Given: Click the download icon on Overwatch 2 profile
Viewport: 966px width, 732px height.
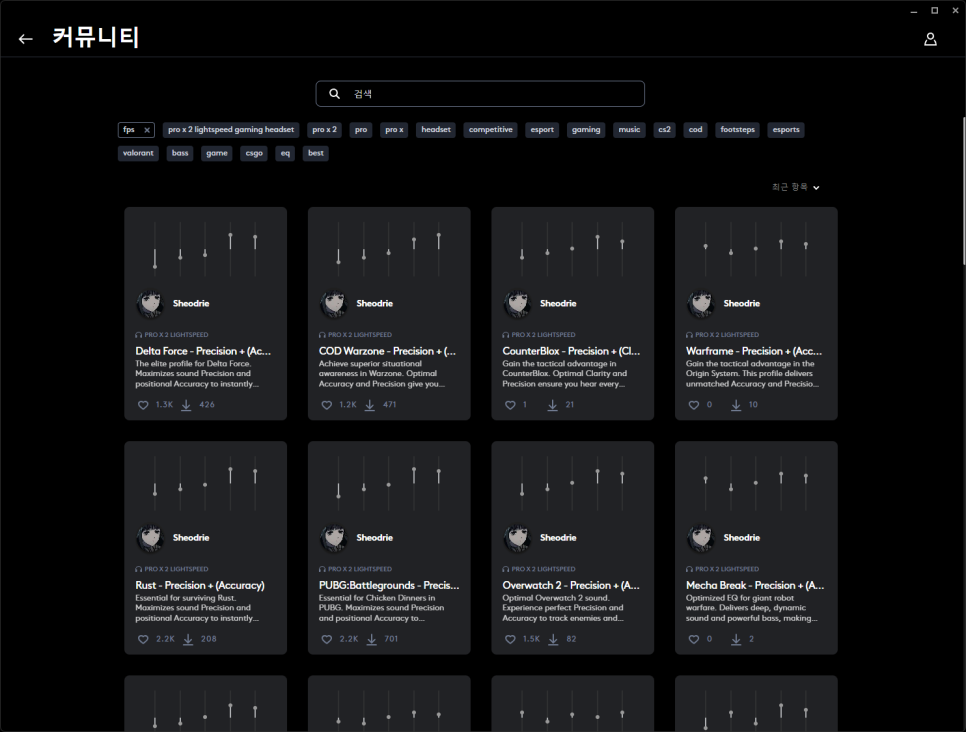Looking at the screenshot, I should point(553,639).
